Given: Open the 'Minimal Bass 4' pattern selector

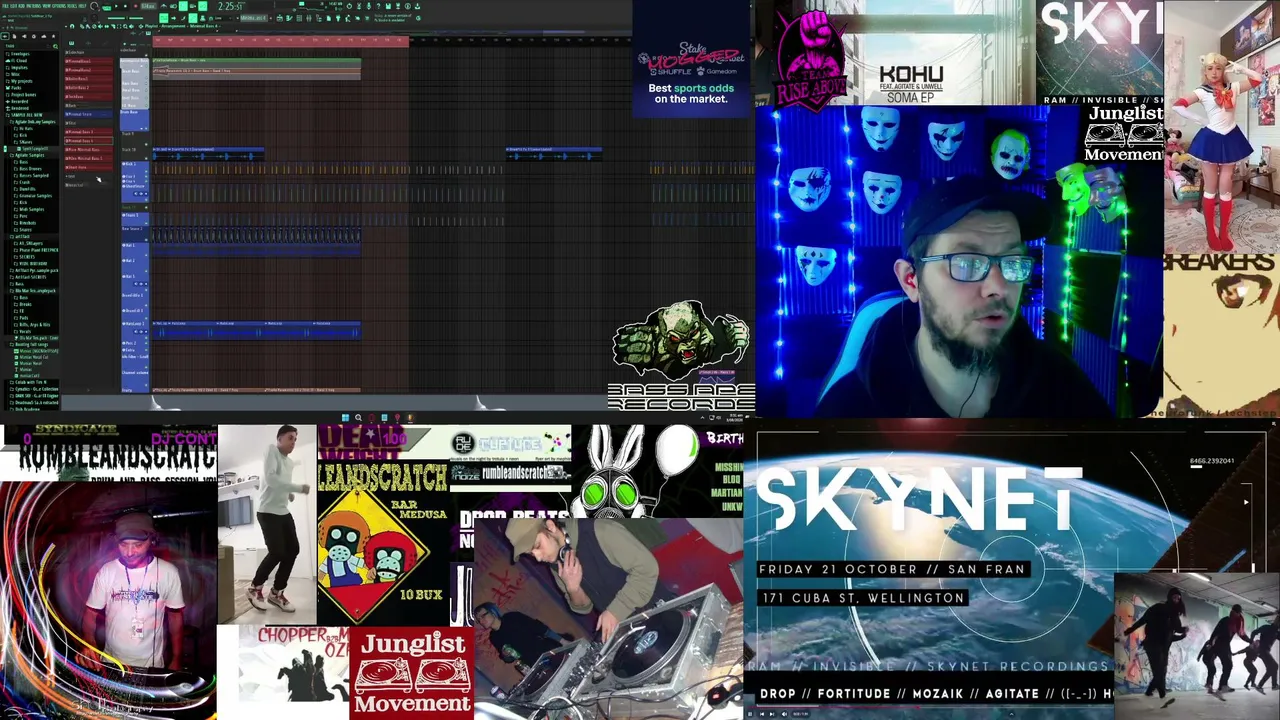Looking at the screenshot, I should click(254, 18).
